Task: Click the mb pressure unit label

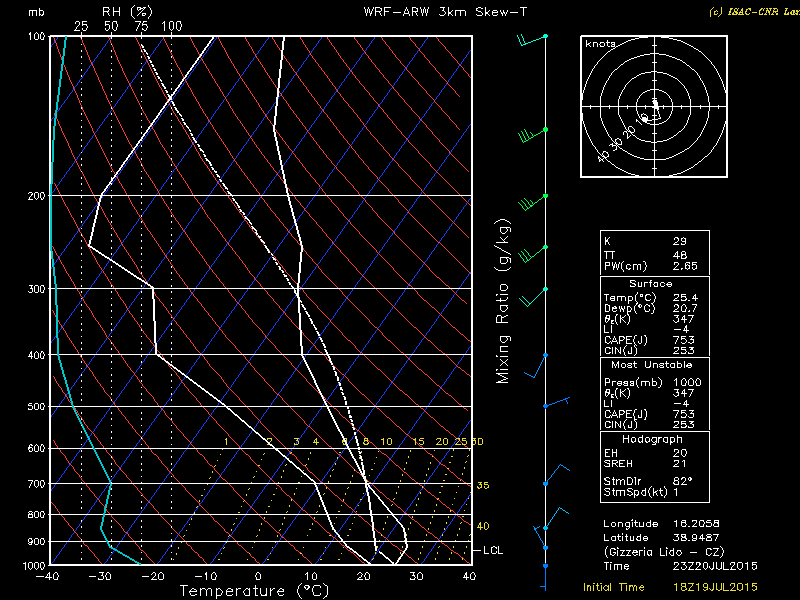Action: coord(36,12)
